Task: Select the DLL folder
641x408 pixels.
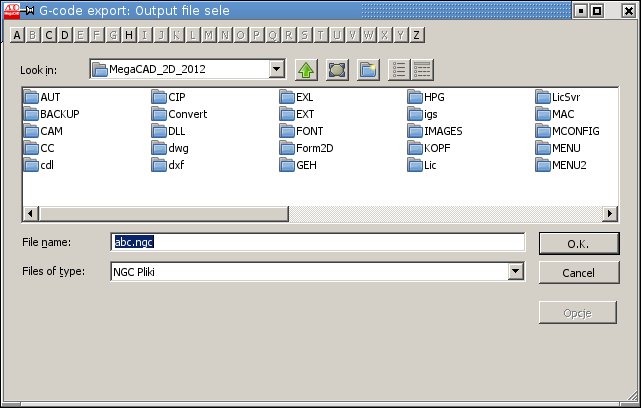Action: click(x=168, y=131)
